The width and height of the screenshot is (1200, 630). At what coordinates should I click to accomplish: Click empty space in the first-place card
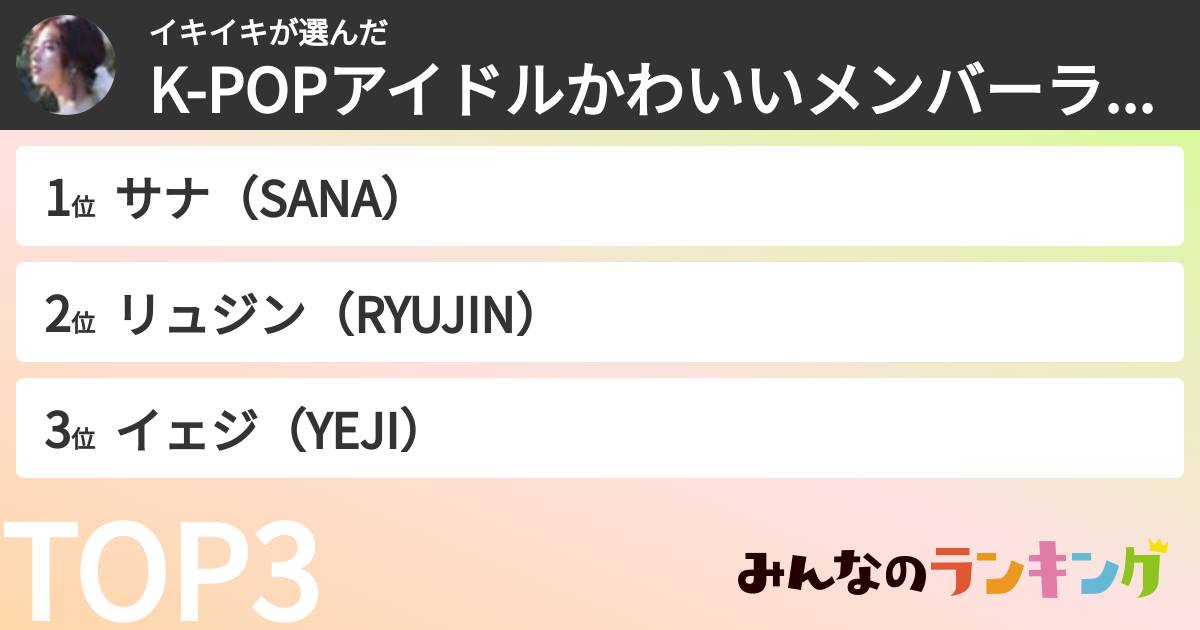800,198
